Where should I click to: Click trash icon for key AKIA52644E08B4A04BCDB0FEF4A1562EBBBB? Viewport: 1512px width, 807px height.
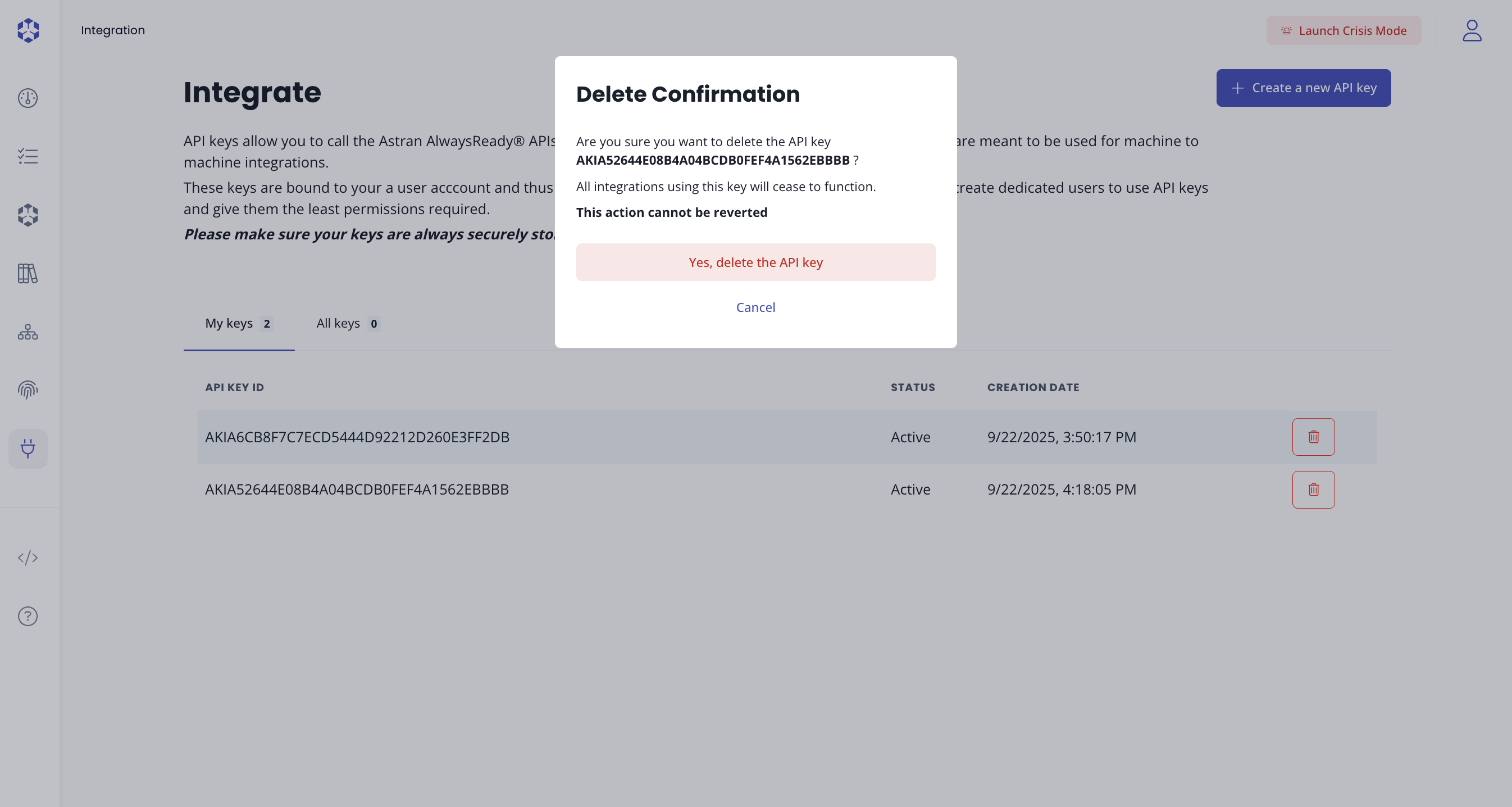1314,489
